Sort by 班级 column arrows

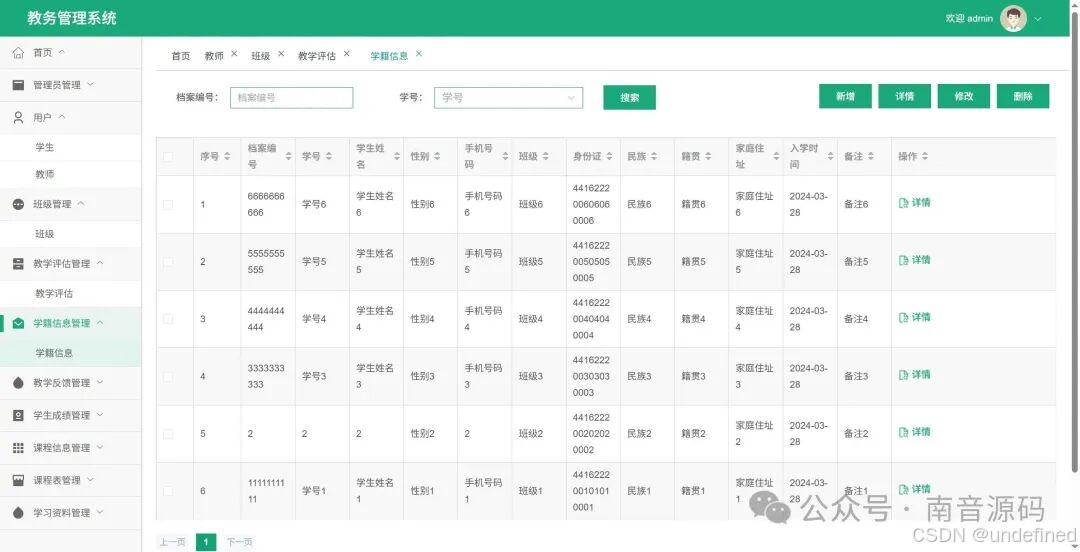tap(546, 156)
